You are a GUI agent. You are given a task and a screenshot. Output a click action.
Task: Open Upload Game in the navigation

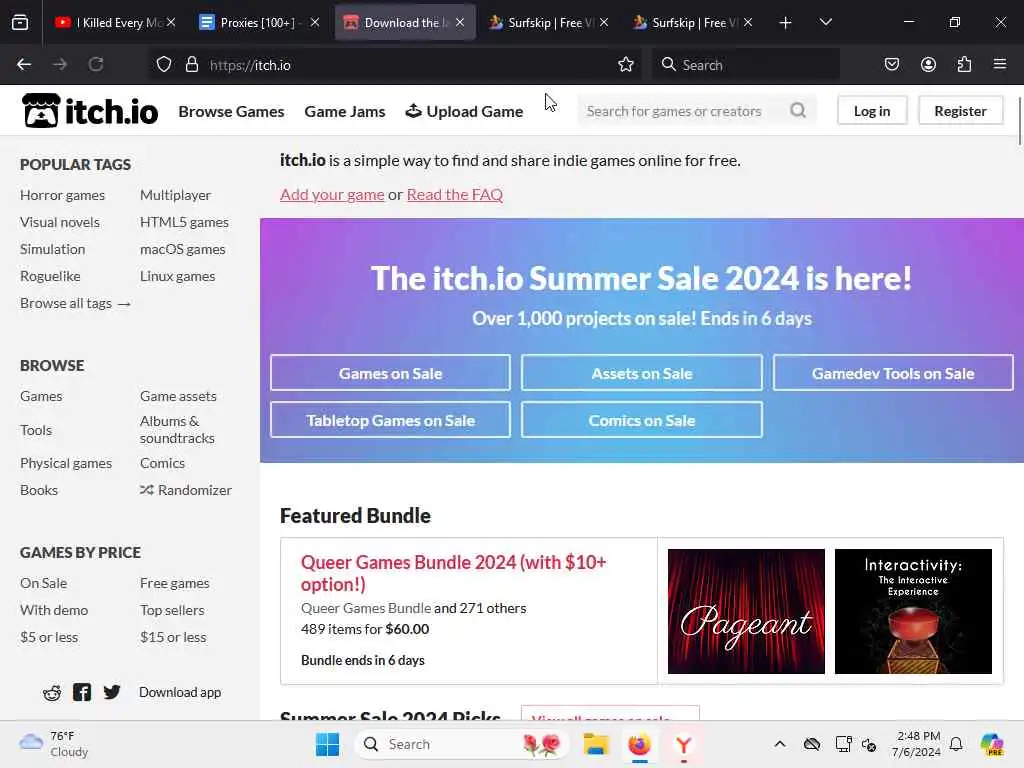click(464, 112)
